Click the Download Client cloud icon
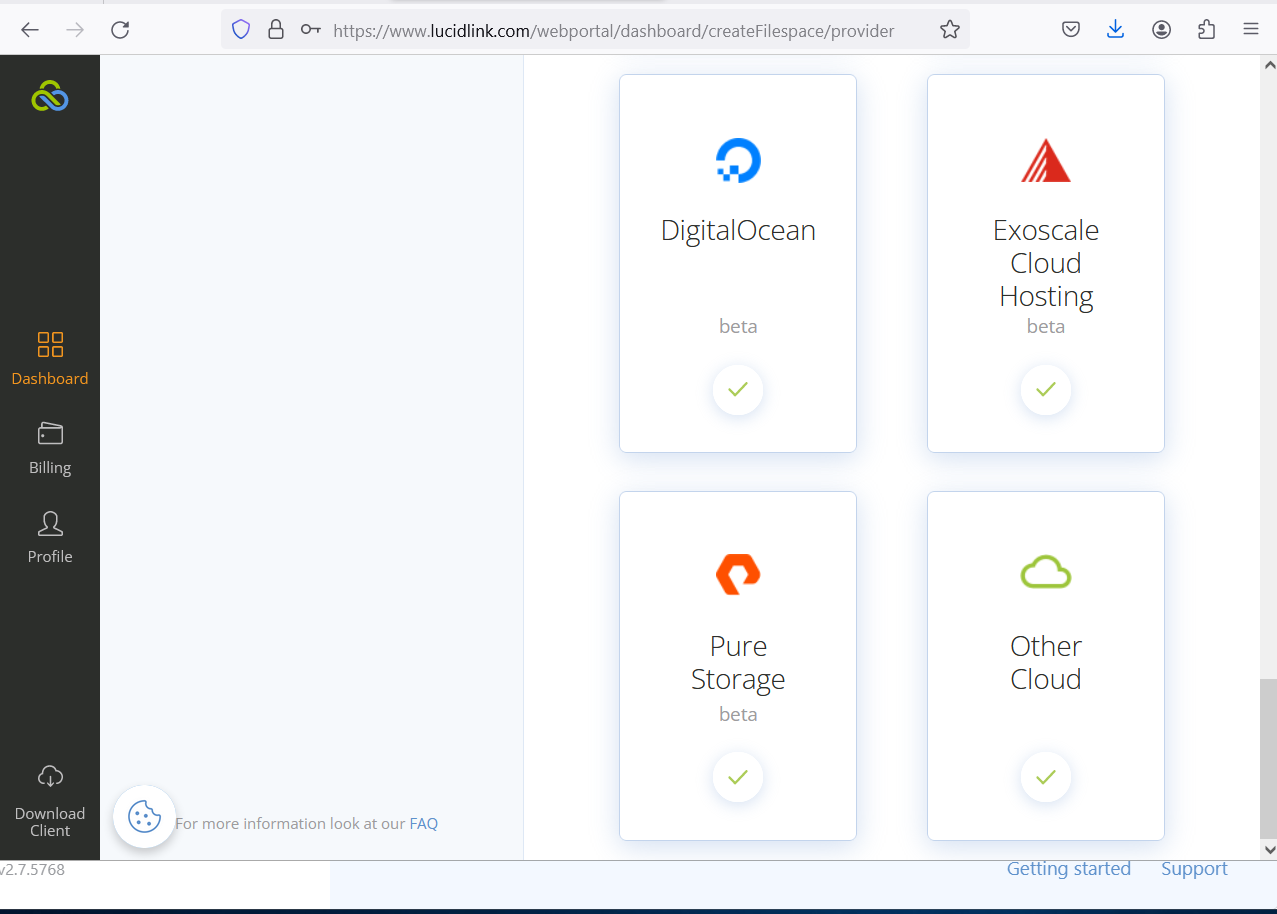Image resolution: width=1277 pixels, height=914 pixels. point(50,776)
